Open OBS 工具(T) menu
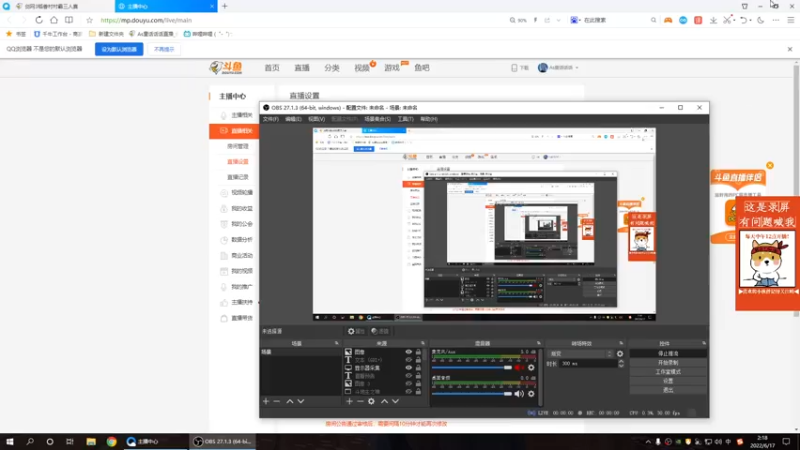This screenshot has width=800, height=450. 406,119
